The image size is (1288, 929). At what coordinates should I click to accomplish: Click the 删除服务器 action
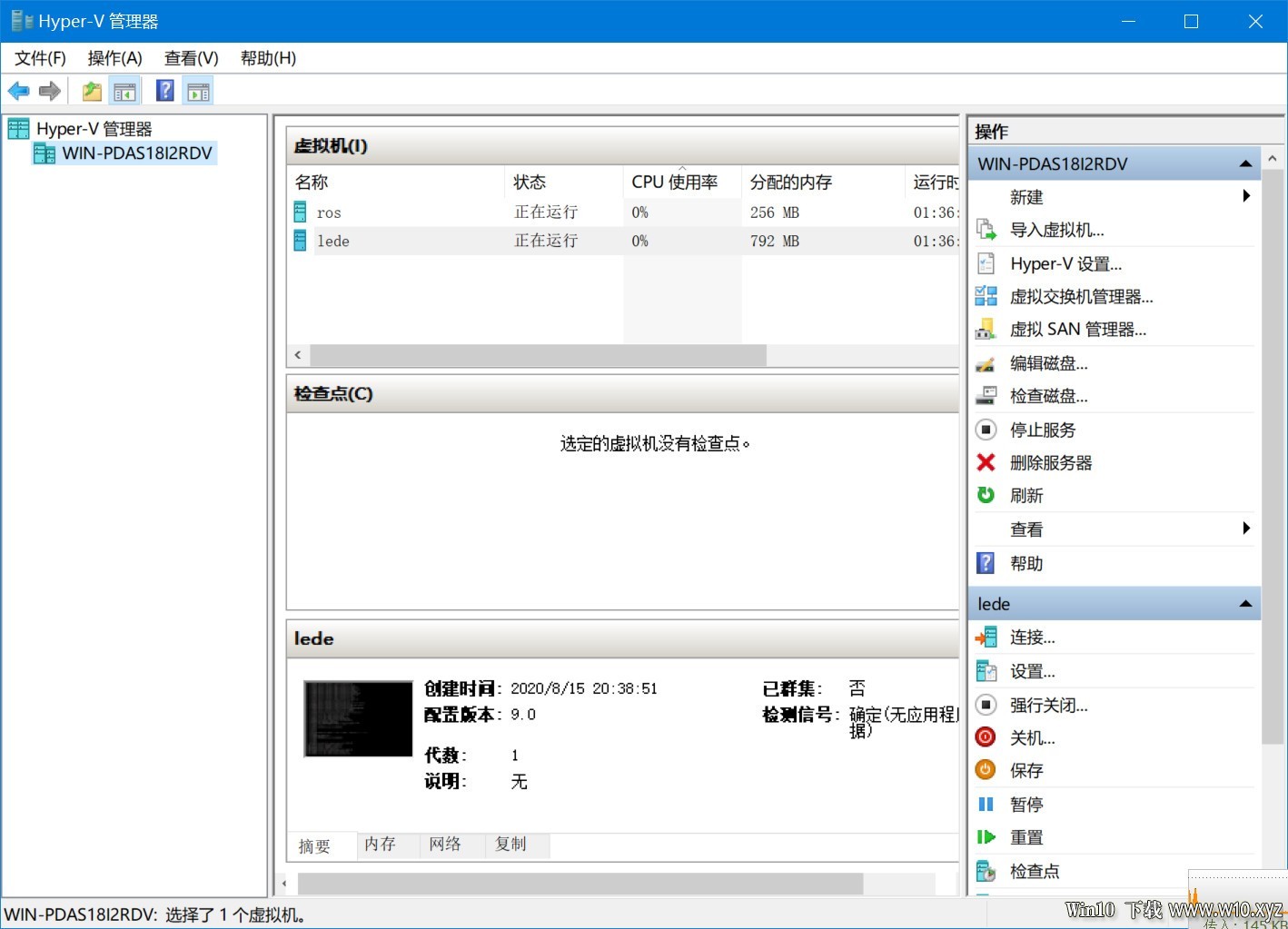1051,462
